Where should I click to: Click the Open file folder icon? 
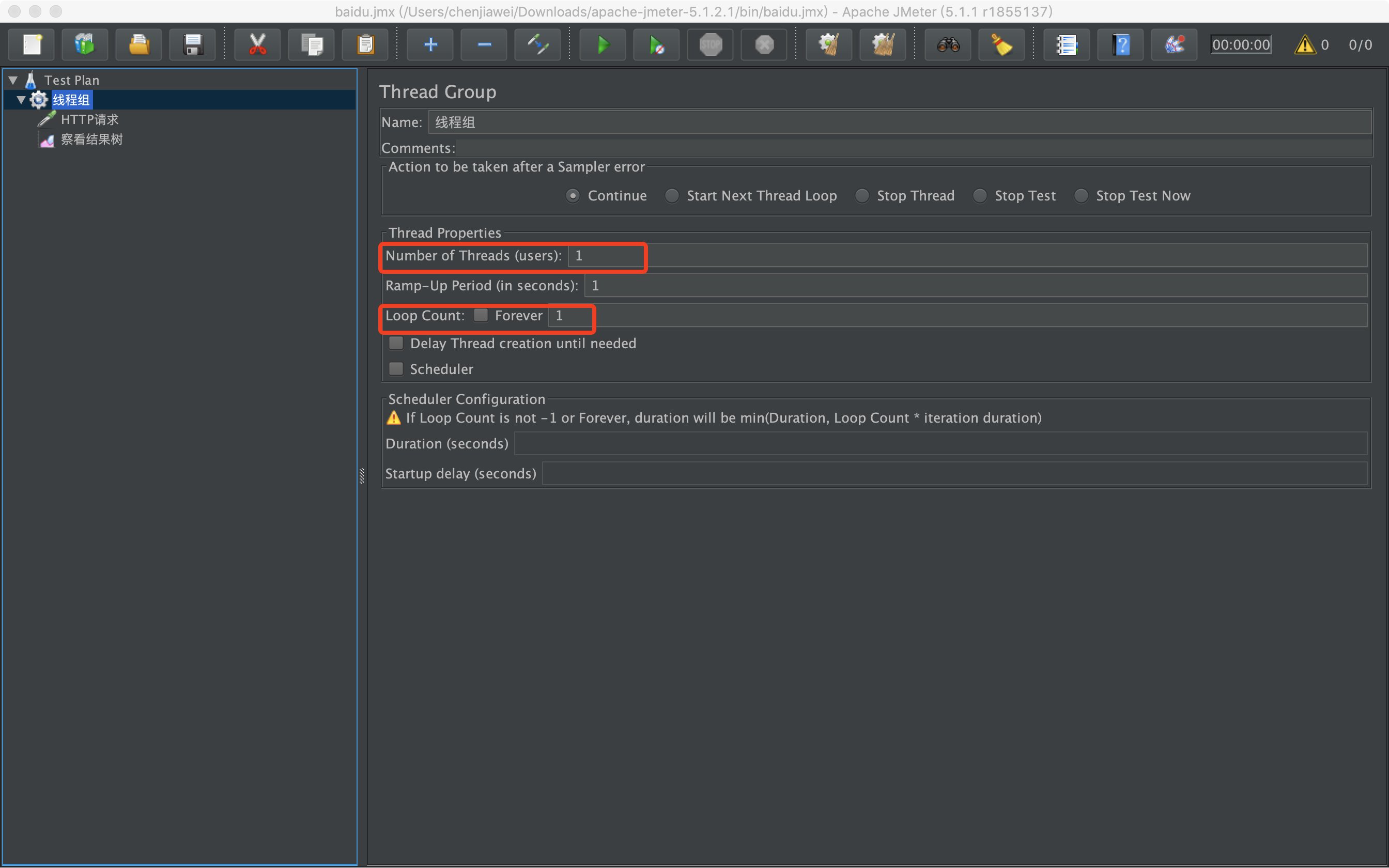coord(139,45)
